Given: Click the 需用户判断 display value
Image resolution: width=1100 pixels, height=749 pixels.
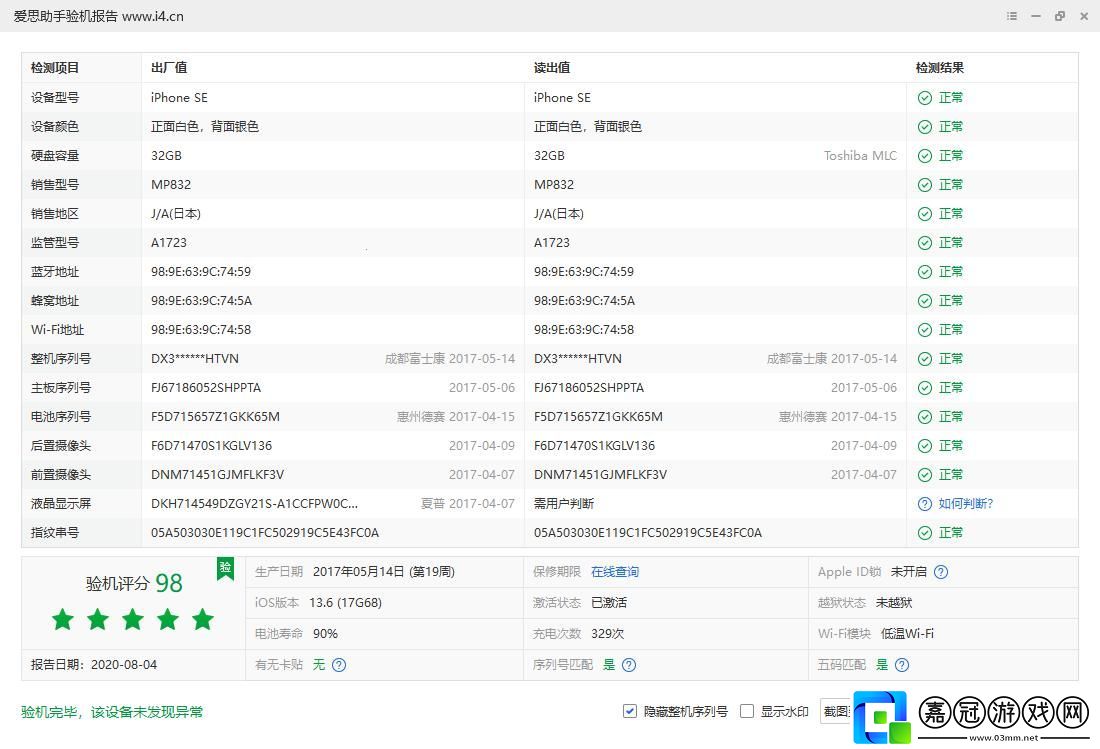Looking at the screenshot, I should coord(563,504).
